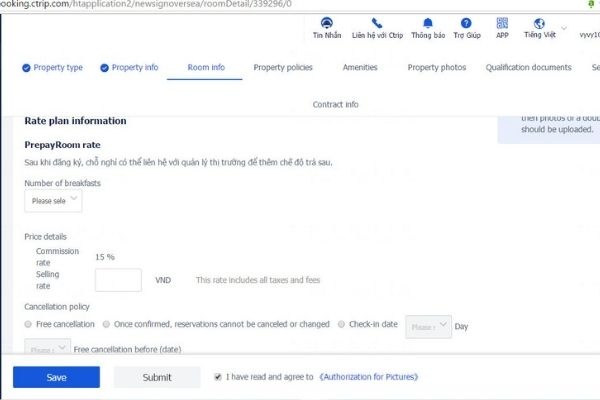Select the Free cancellation radio button

[x=28, y=324]
